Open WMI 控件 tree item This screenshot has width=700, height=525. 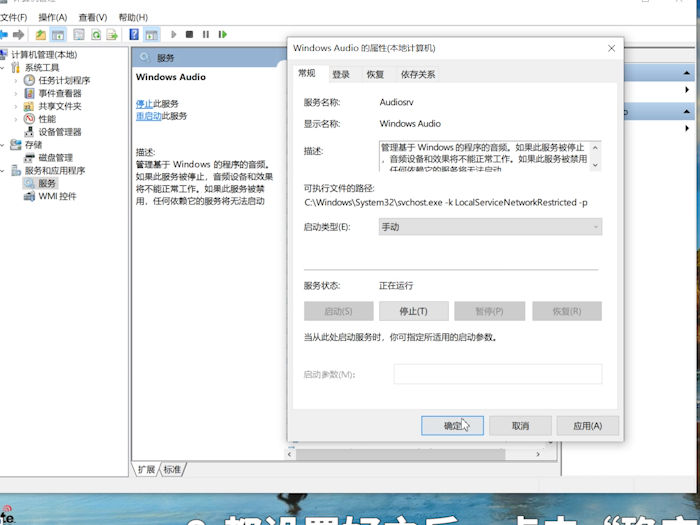click(x=57, y=196)
